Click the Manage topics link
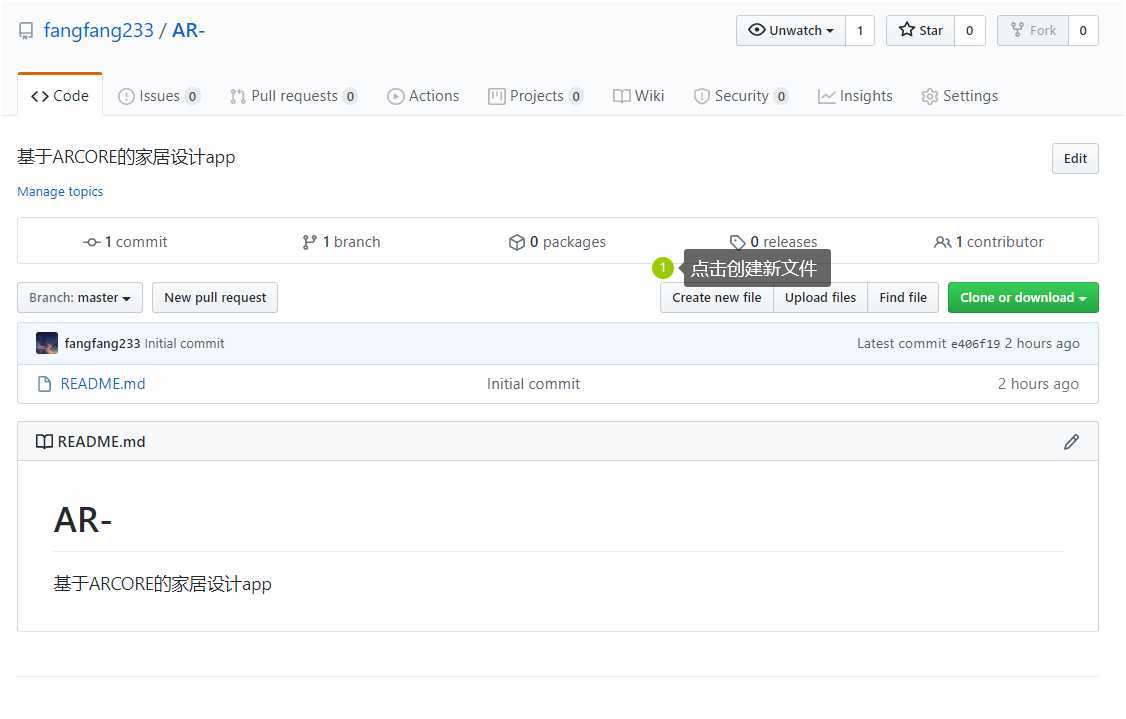1126x719 pixels. coord(60,191)
